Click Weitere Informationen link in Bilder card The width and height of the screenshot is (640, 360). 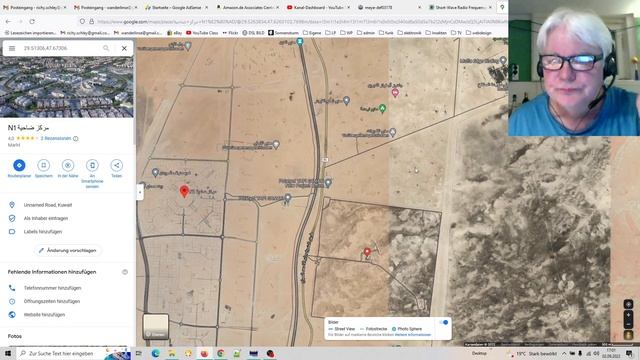[x=413, y=335]
